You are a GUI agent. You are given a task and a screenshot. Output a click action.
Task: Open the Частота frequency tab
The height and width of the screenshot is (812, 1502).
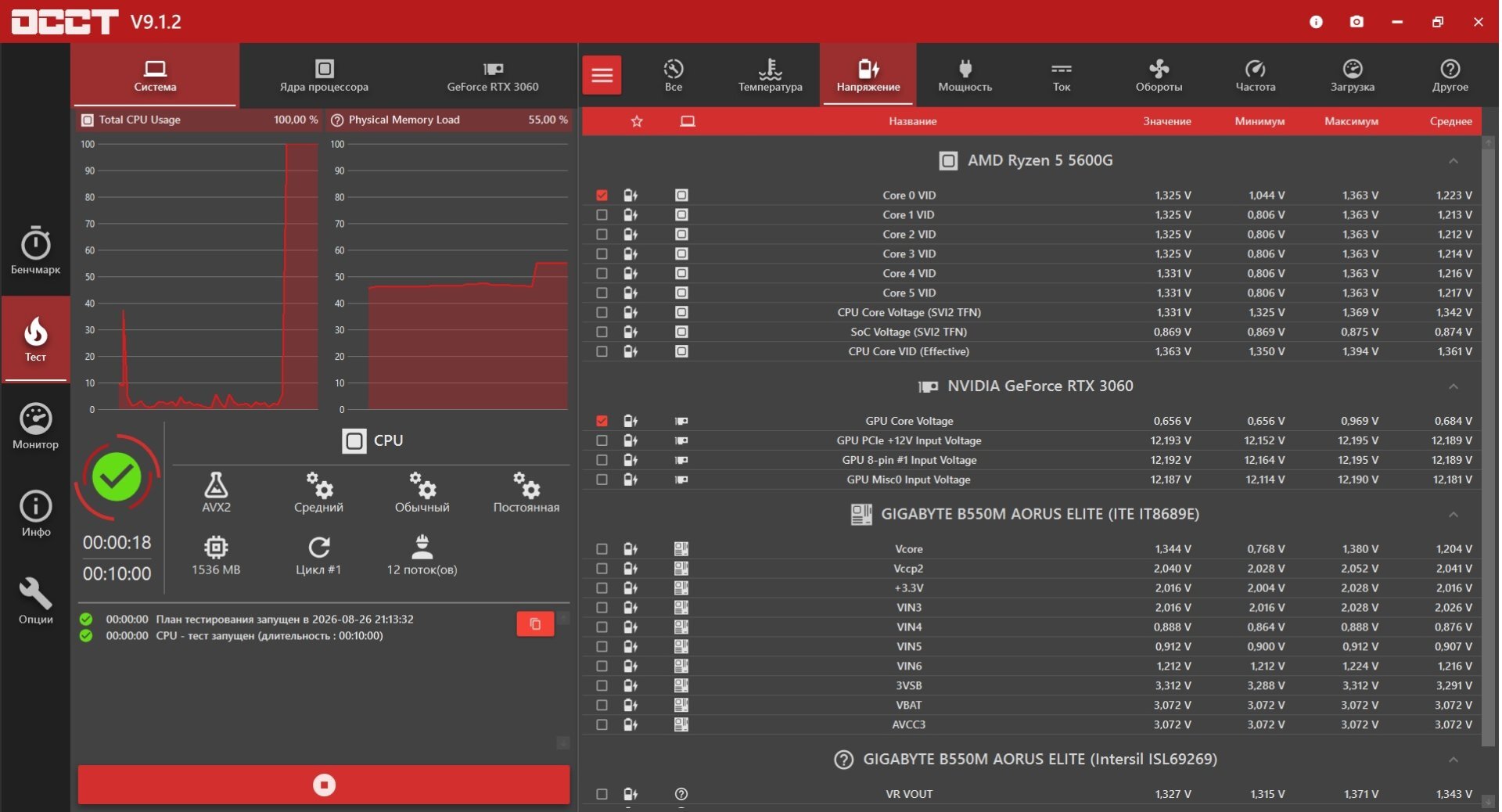coord(1256,75)
